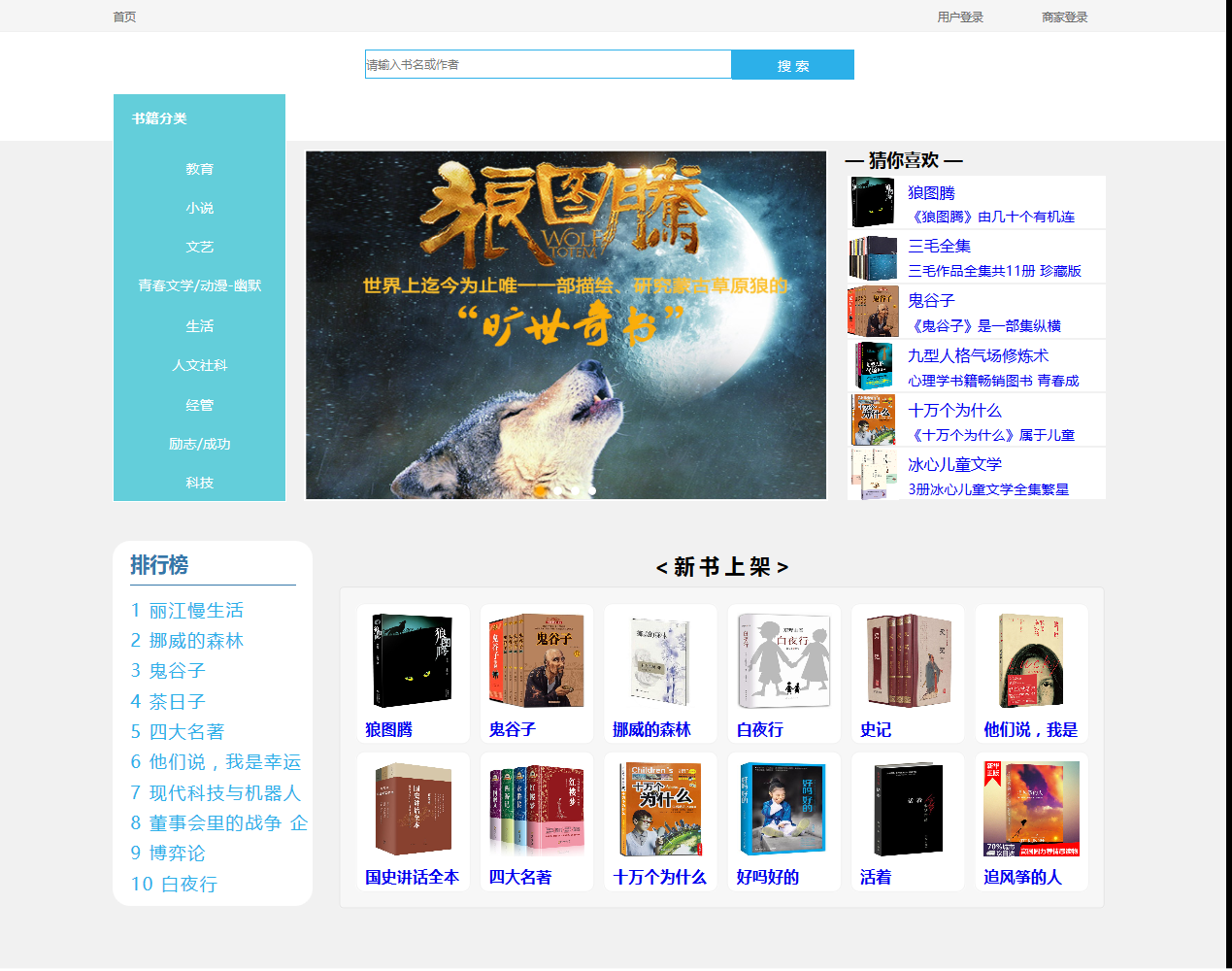Open ranking item 4 茶日子
Screen dimensions: 1232x971
pyautogui.click(x=168, y=701)
